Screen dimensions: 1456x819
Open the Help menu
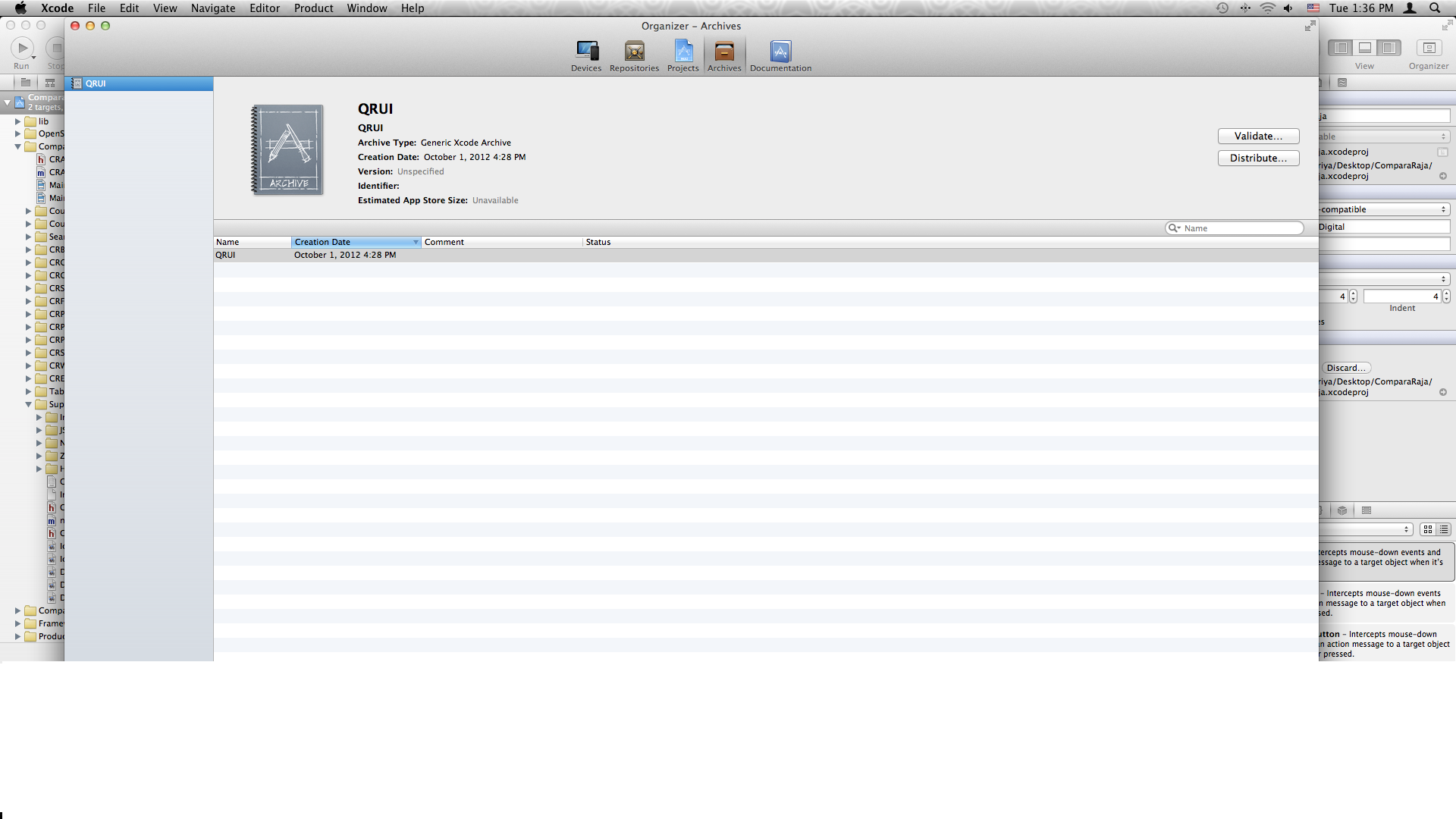click(413, 8)
